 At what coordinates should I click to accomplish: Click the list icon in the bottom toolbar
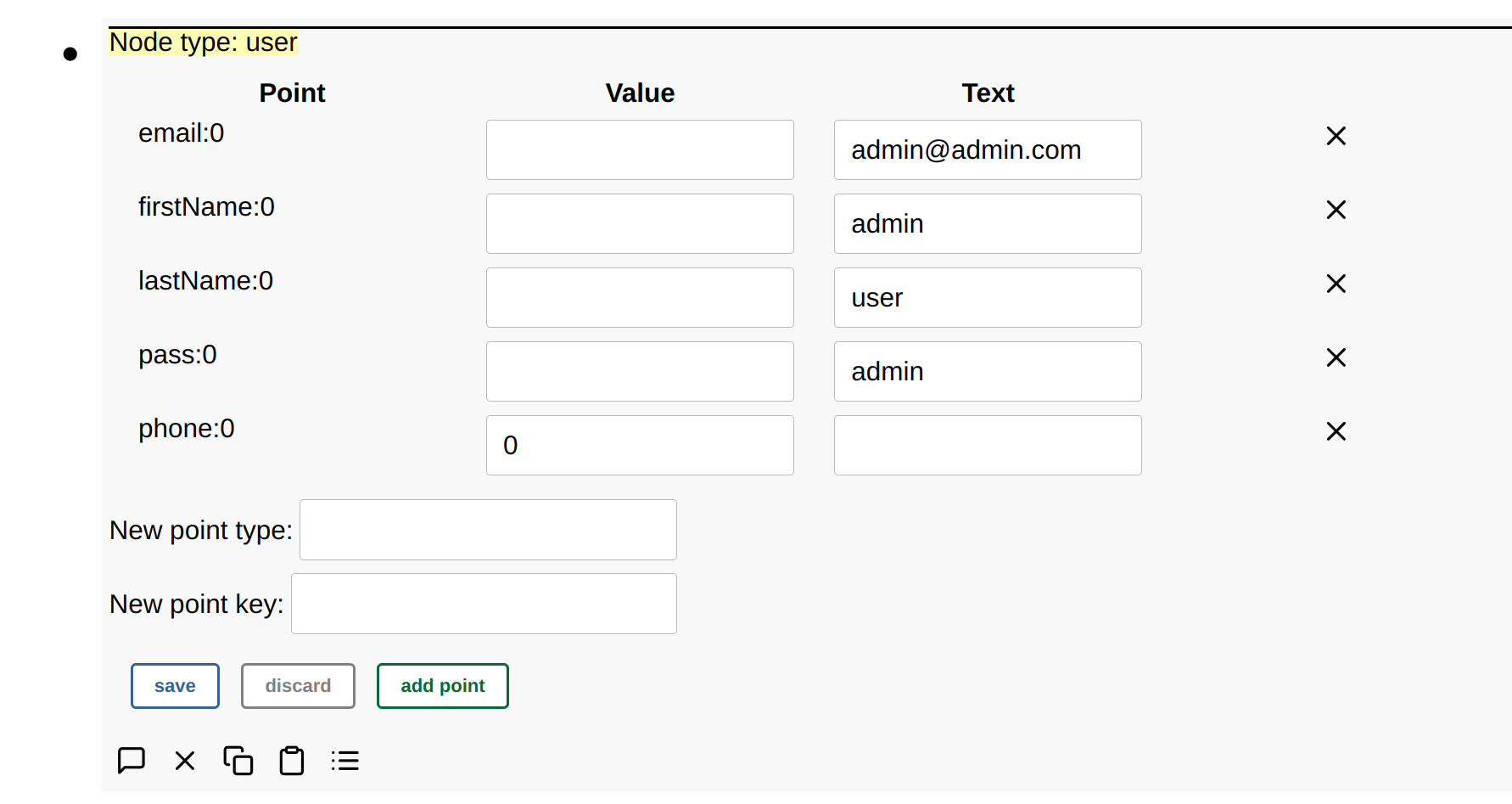[x=345, y=760]
